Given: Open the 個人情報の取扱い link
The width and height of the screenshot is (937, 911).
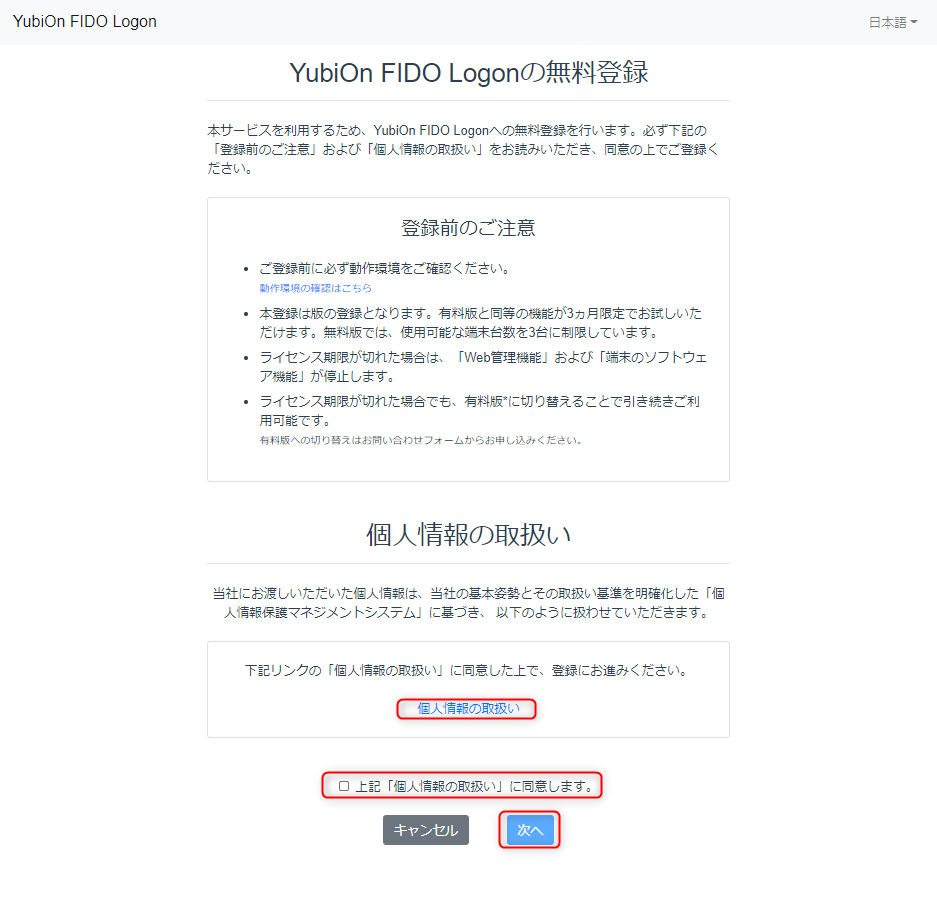Looking at the screenshot, I should [468, 708].
